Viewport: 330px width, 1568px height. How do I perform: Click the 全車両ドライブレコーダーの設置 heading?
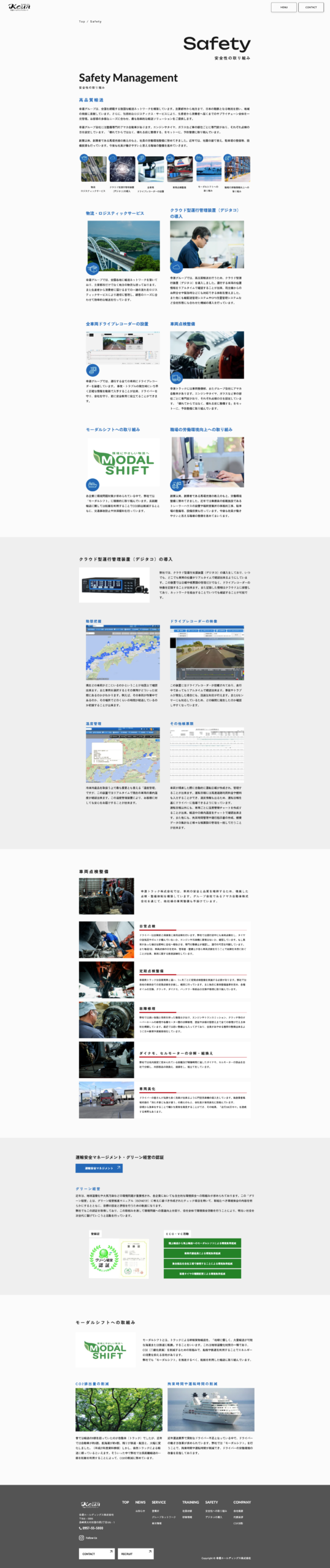(x=117, y=324)
